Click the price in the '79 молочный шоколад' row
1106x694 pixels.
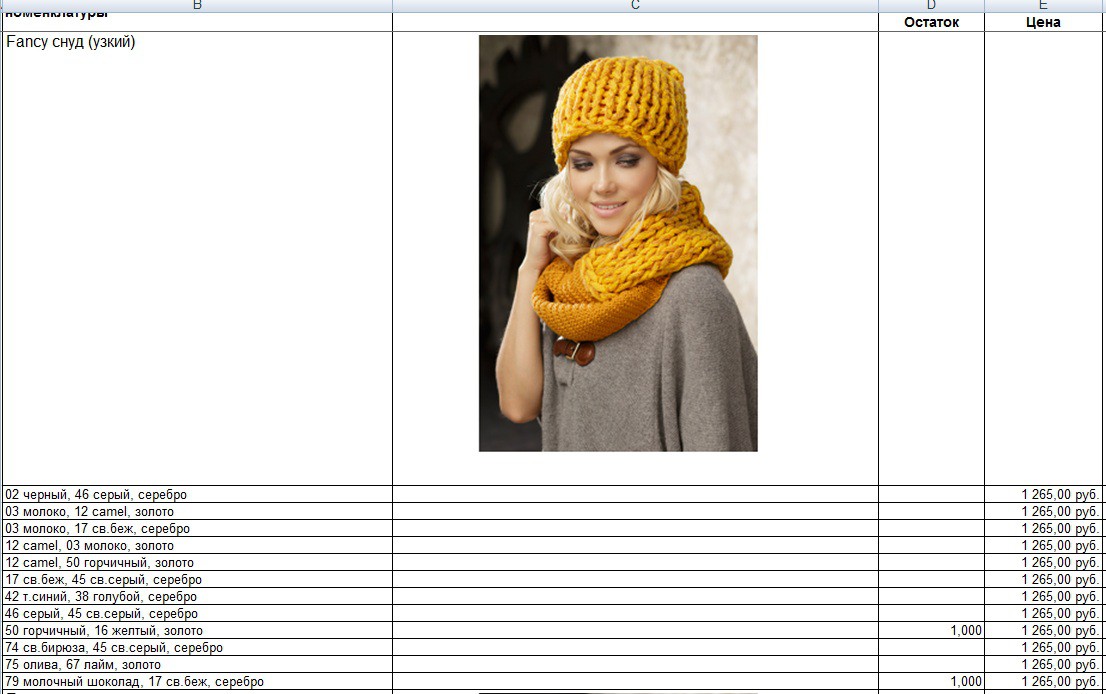pyautogui.click(x=1043, y=681)
